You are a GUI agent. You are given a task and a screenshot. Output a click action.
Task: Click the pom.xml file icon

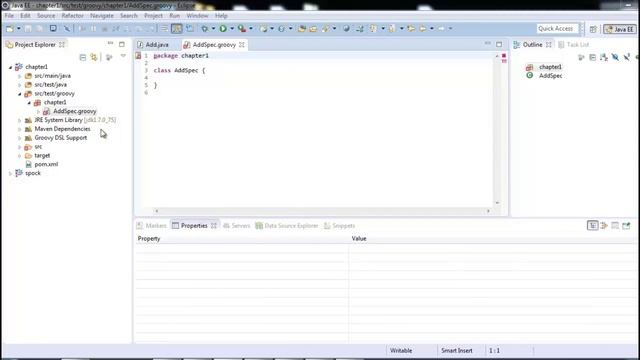click(28, 164)
